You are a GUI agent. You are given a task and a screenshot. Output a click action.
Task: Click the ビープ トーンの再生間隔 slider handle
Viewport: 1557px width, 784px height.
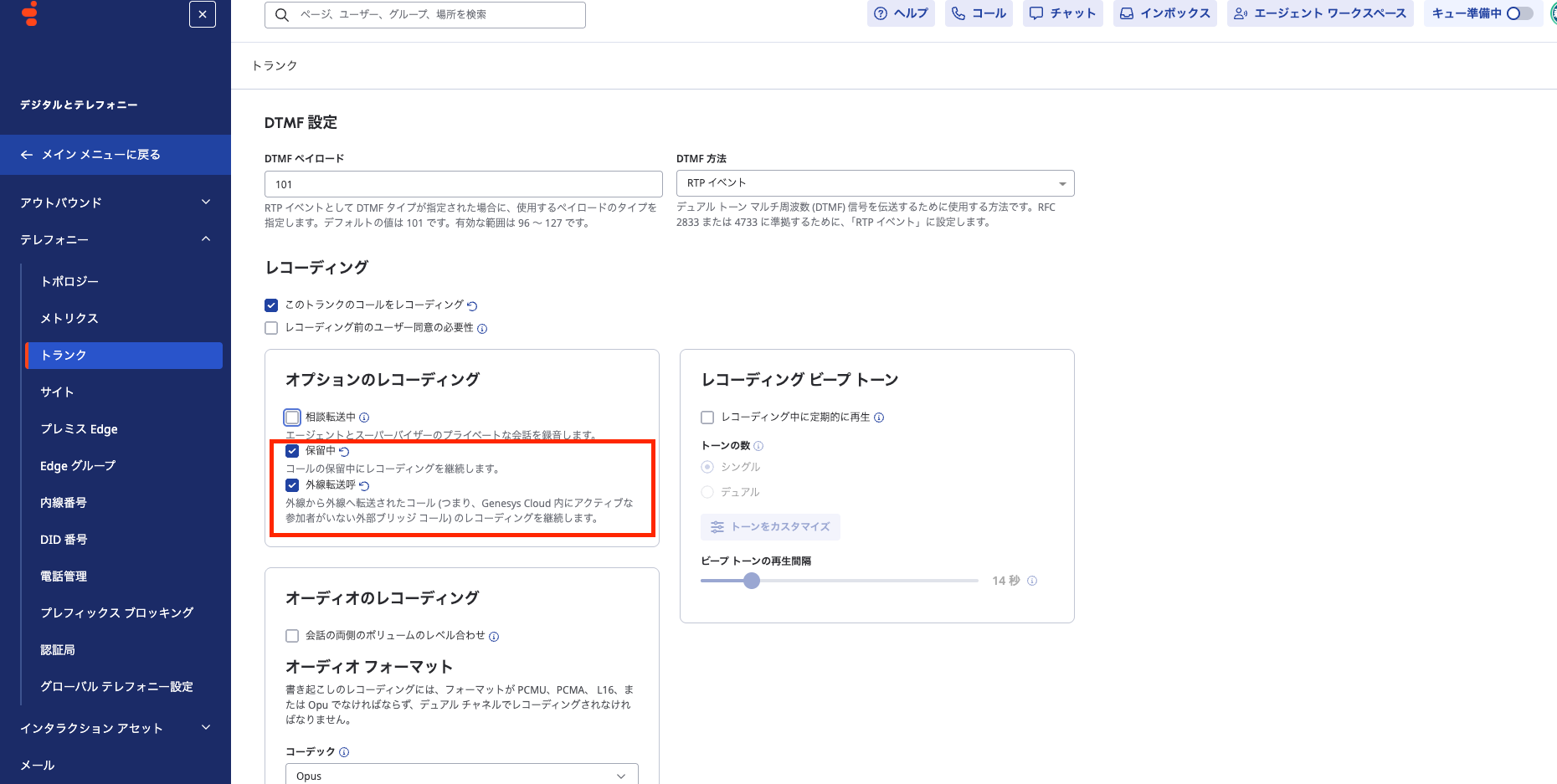752,581
